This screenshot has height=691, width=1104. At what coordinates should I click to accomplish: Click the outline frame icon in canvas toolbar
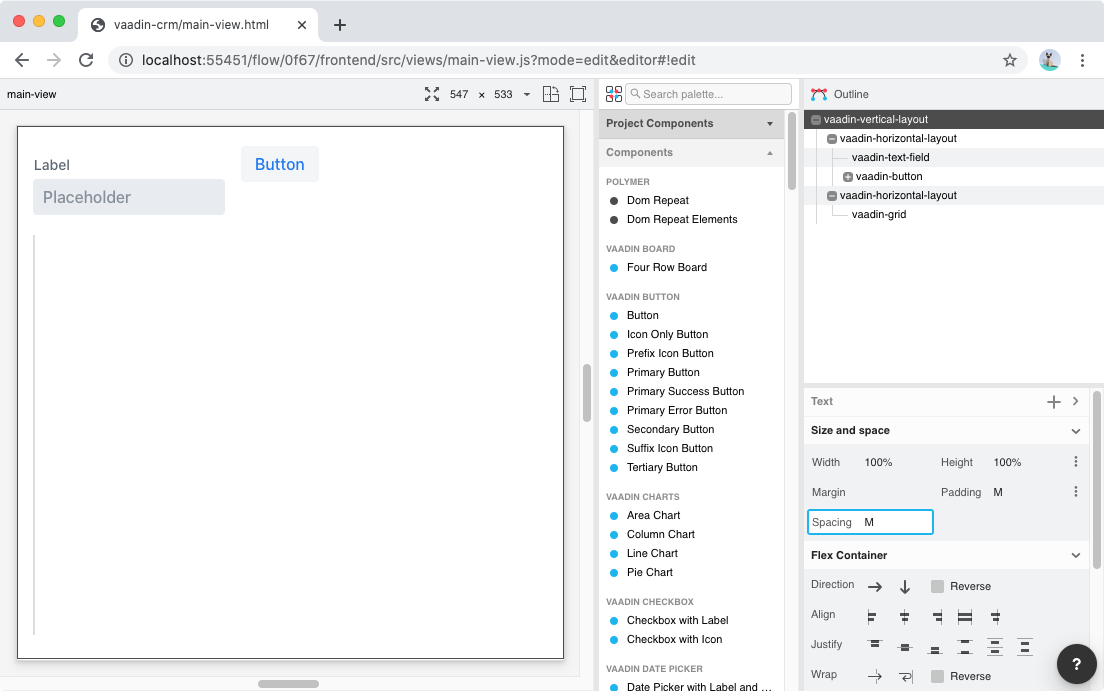(x=578, y=94)
